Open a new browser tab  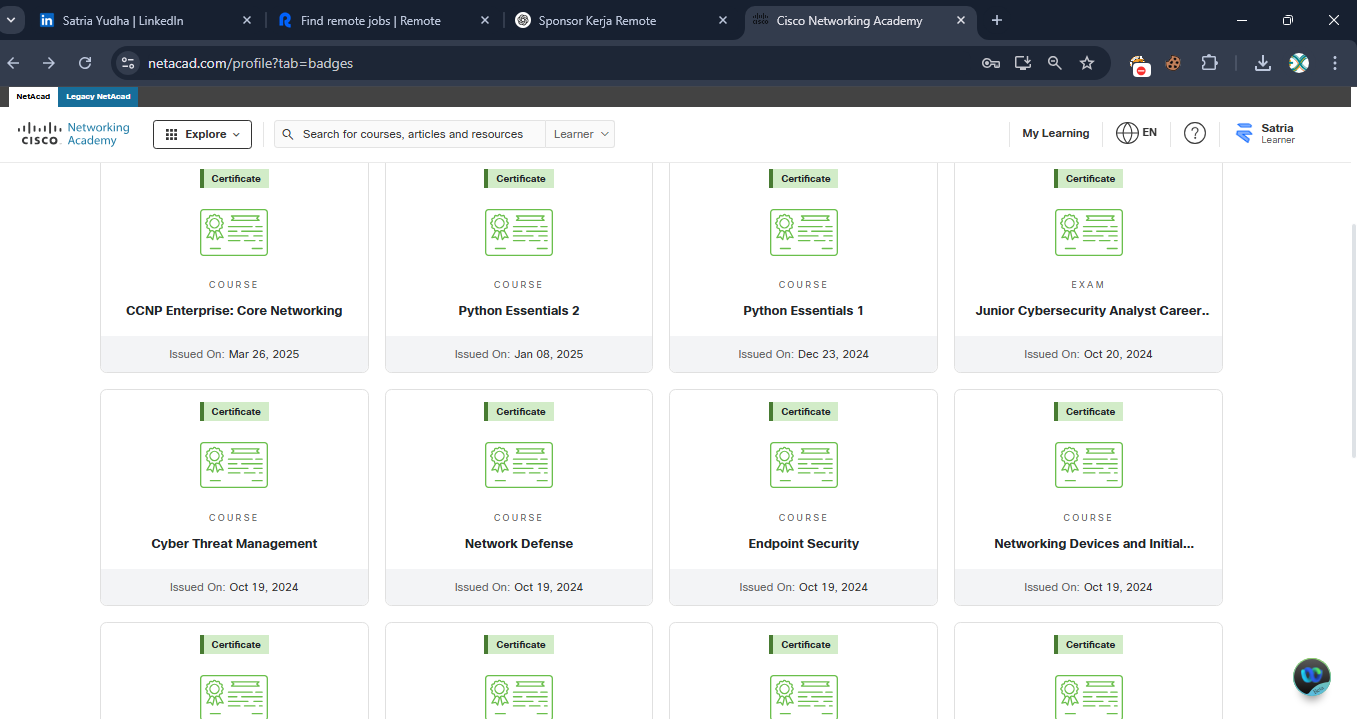coord(996,20)
